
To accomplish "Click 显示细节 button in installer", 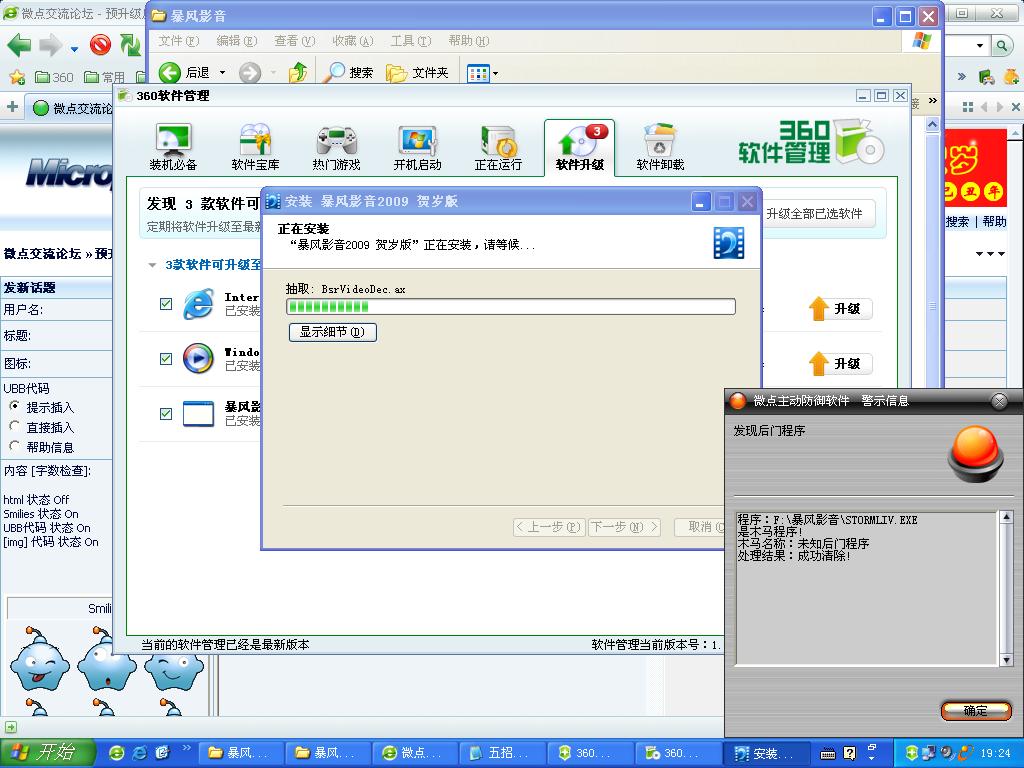I will pyautogui.click(x=332, y=332).
